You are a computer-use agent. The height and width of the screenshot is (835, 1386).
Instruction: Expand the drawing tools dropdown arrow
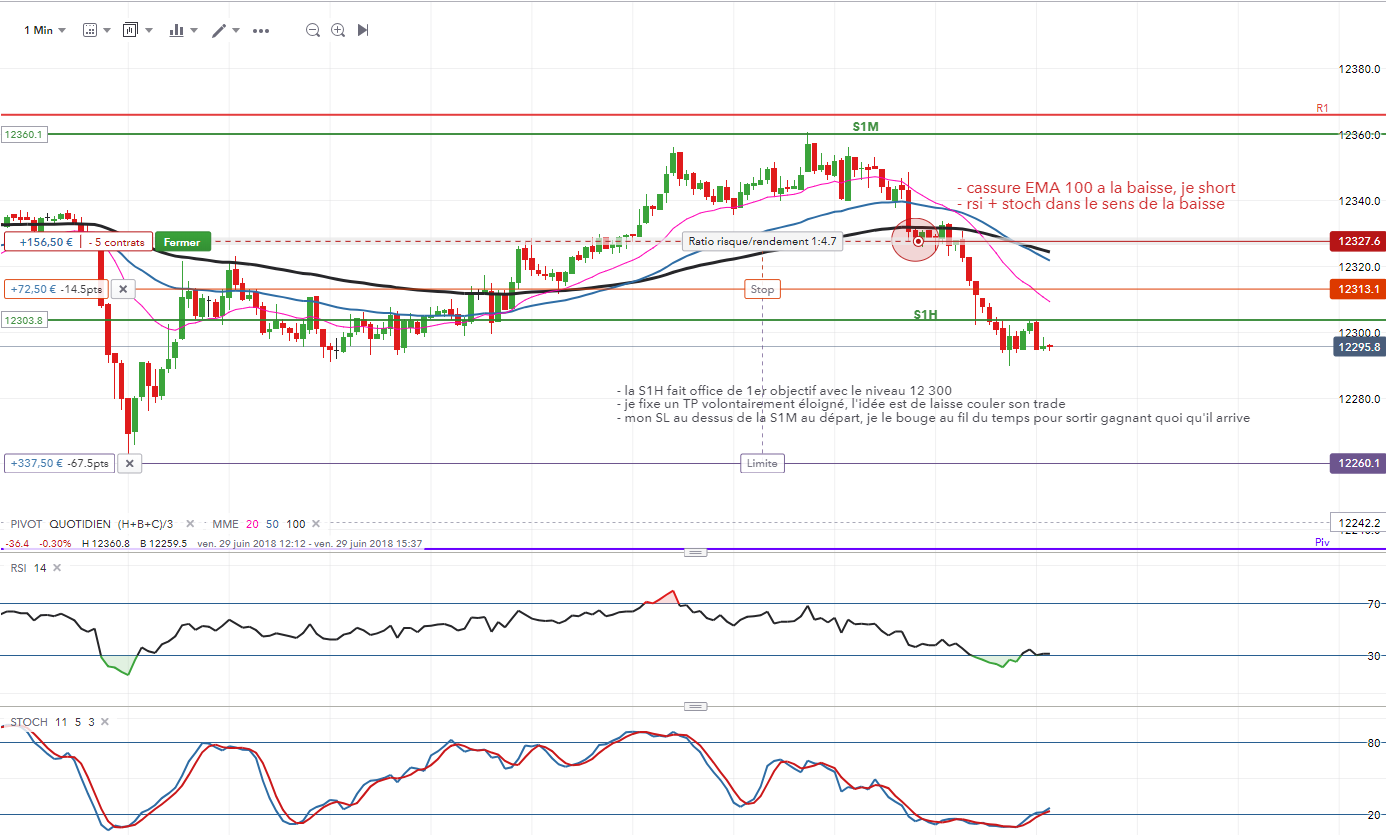click(x=236, y=30)
